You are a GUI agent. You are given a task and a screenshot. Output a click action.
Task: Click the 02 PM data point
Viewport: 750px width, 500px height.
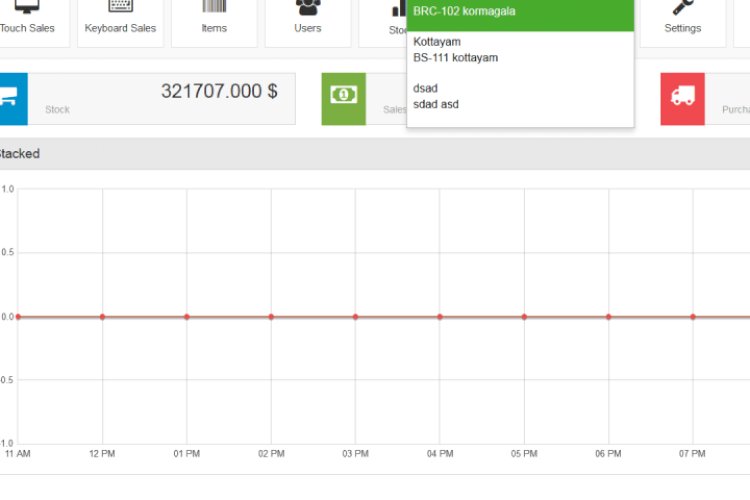pos(271,317)
